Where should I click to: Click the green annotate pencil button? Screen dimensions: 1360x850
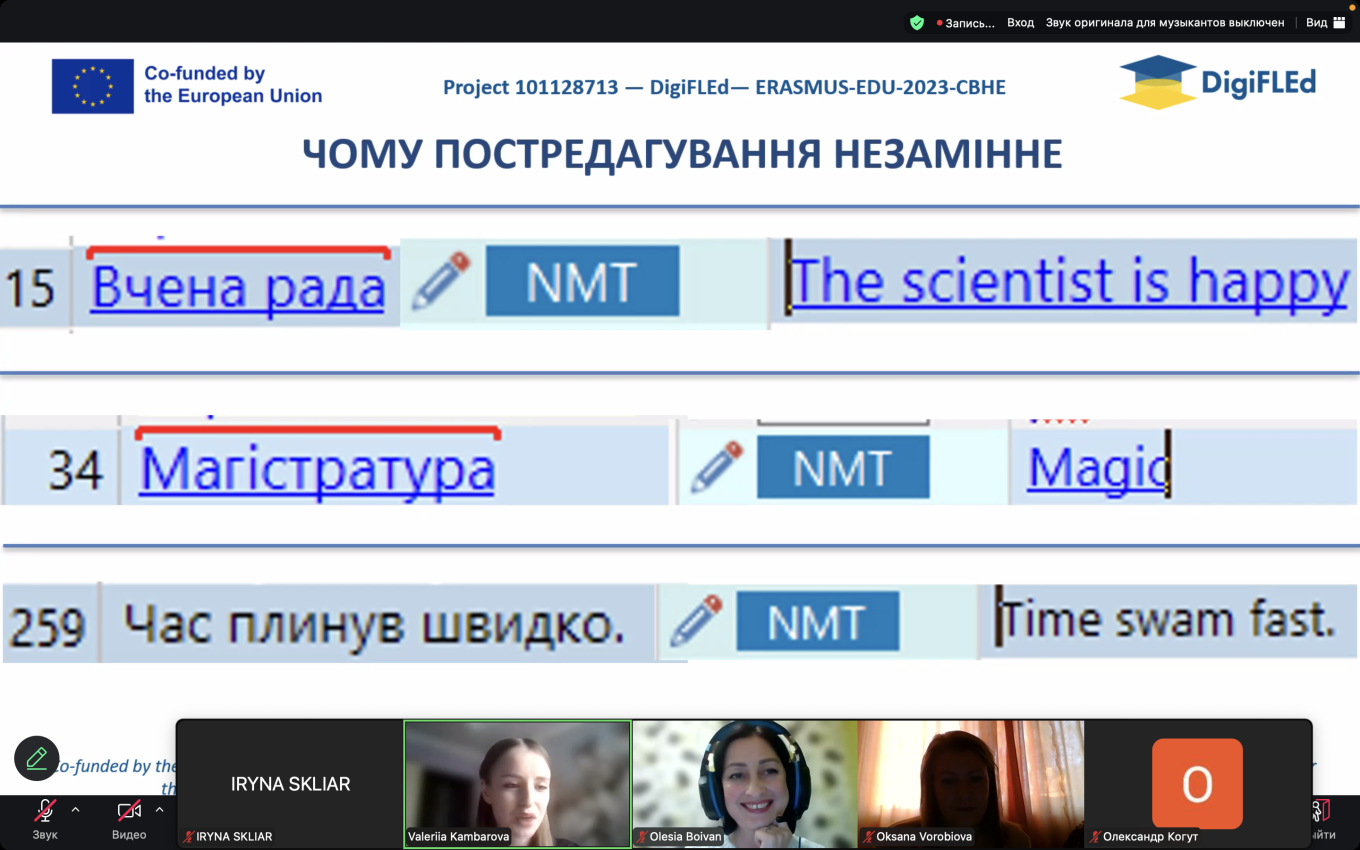pos(37,758)
